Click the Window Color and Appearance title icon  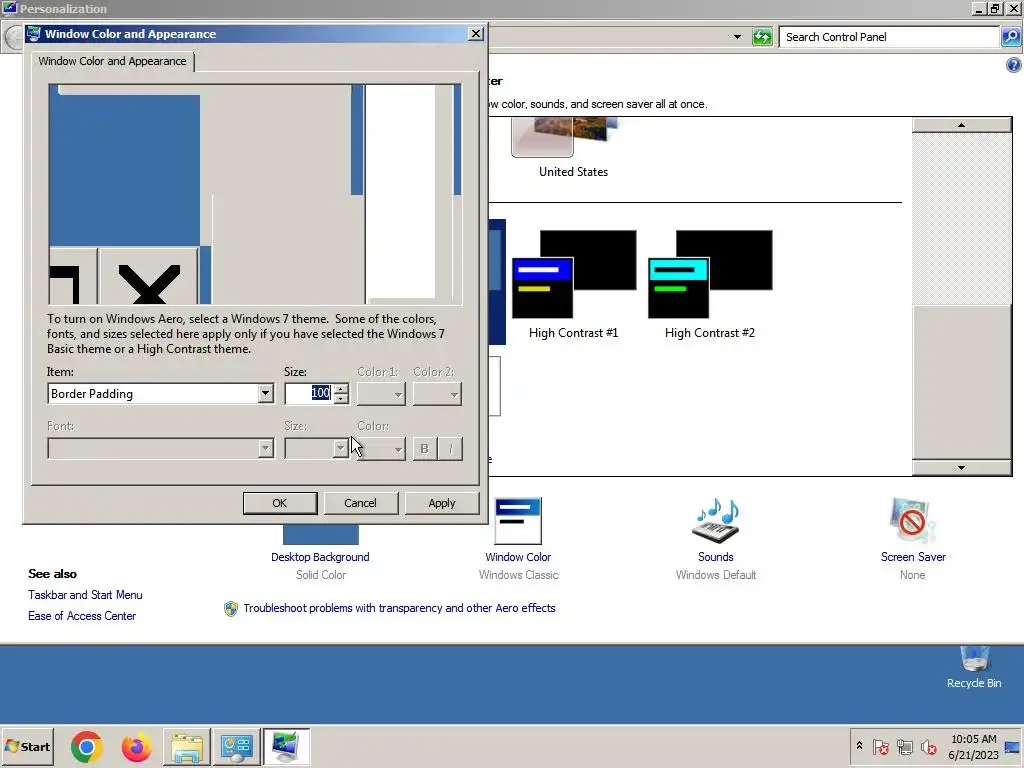click(x=34, y=34)
